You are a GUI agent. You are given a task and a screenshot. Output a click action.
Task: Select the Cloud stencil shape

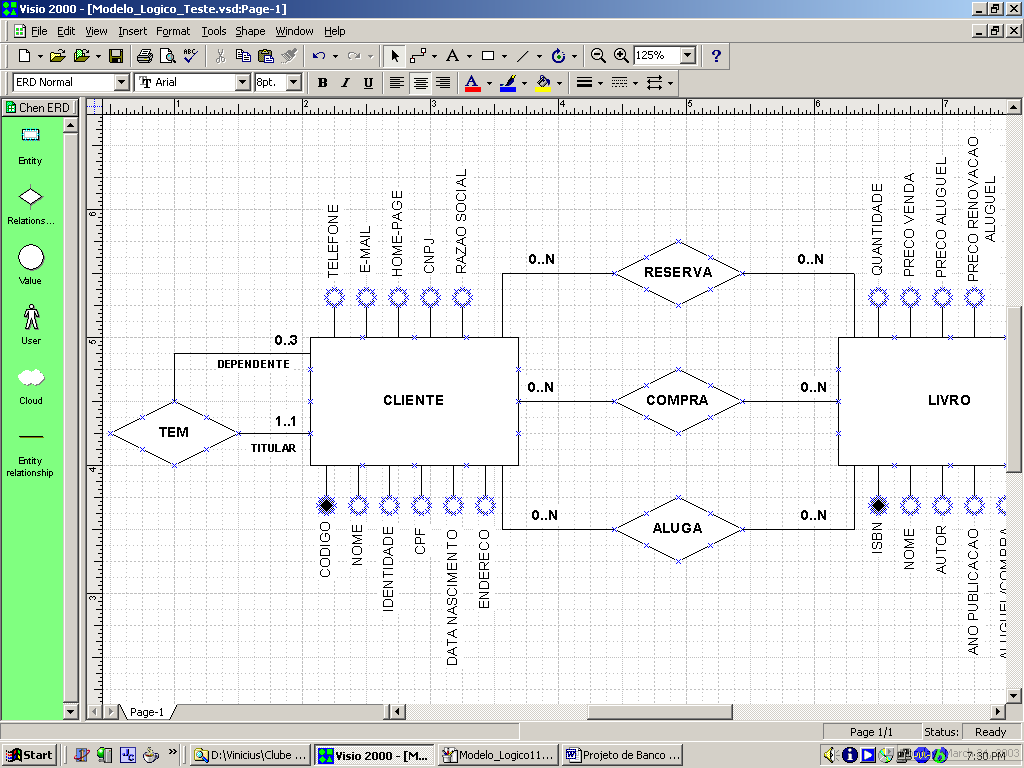click(31, 378)
